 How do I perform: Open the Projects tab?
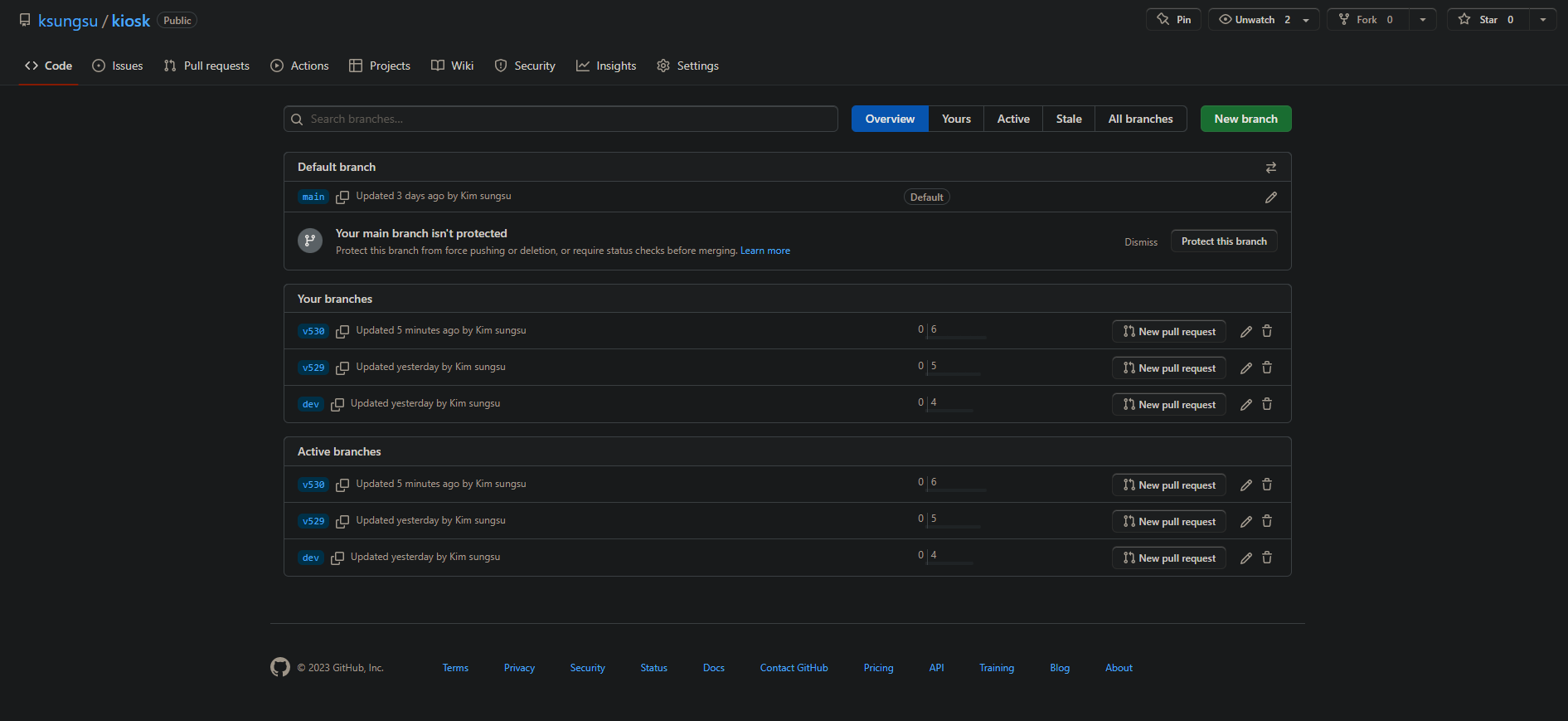pos(380,66)
